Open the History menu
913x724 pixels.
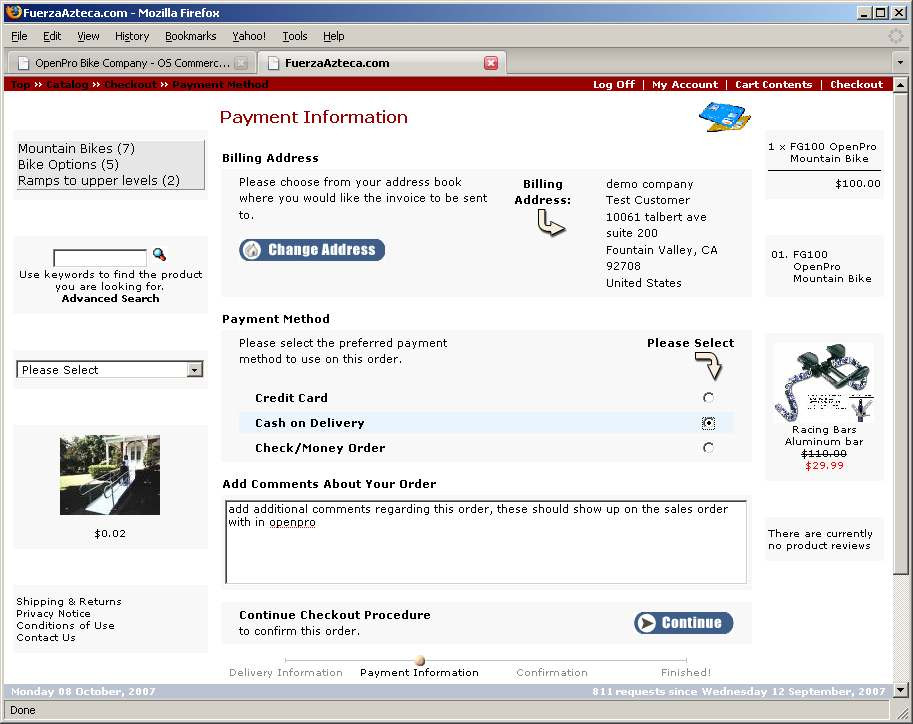coord(132,36)
